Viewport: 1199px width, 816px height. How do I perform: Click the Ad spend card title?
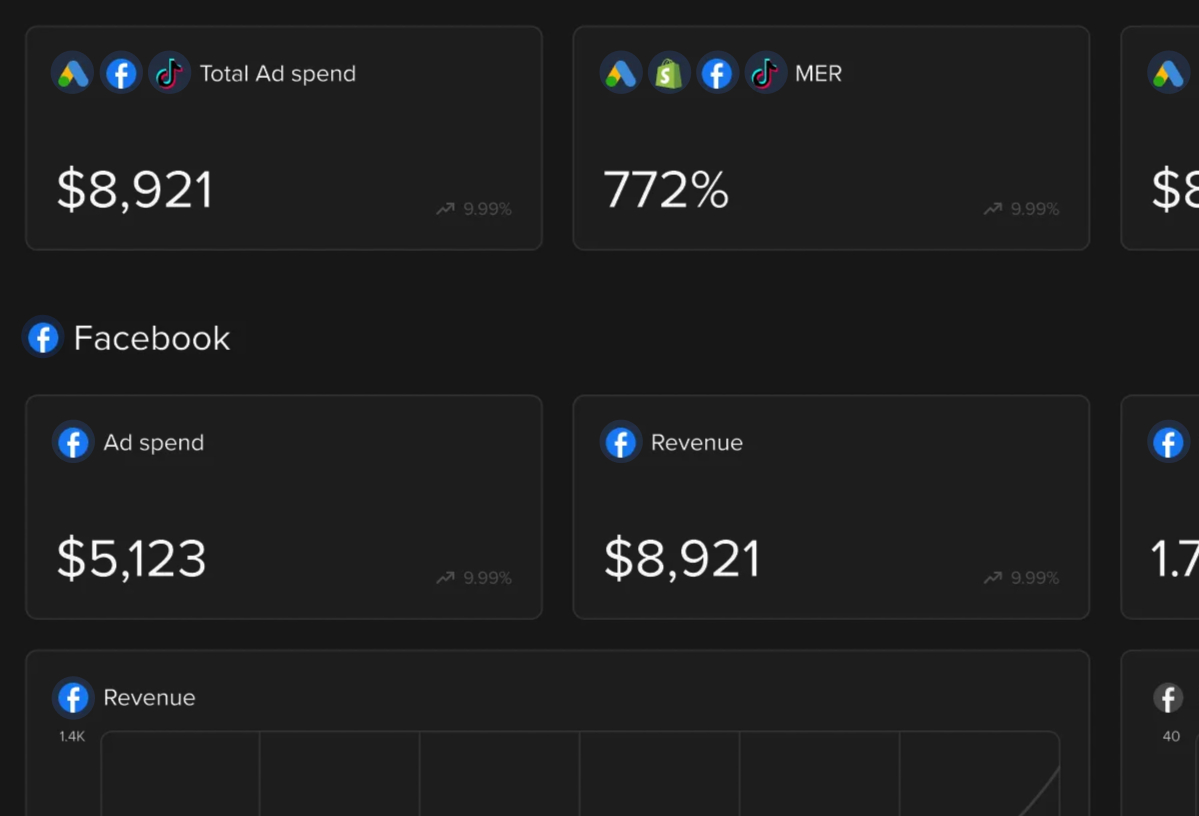click(x=154, y=443)
